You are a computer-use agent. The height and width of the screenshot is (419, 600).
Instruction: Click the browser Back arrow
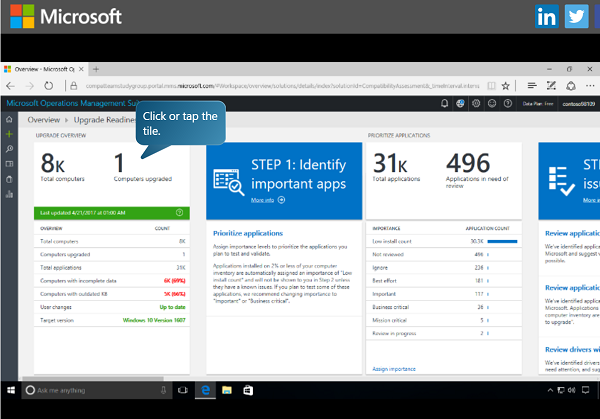[11, 86]
